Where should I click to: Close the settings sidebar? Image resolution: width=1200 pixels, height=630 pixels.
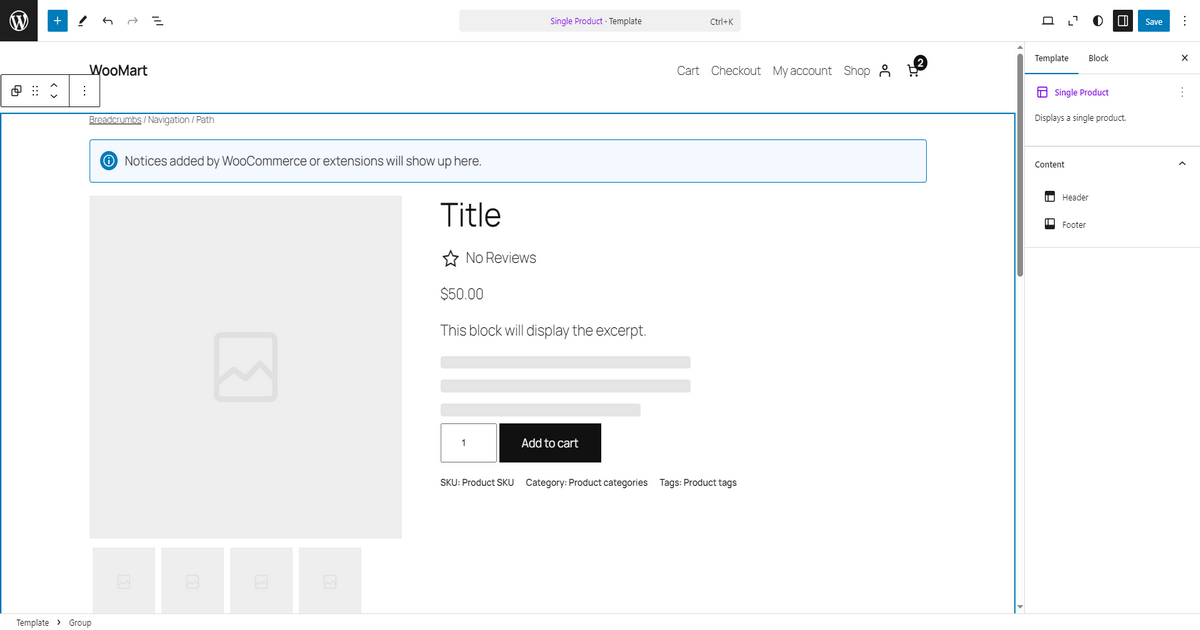pyautogui.click(x=1185, y=58)
